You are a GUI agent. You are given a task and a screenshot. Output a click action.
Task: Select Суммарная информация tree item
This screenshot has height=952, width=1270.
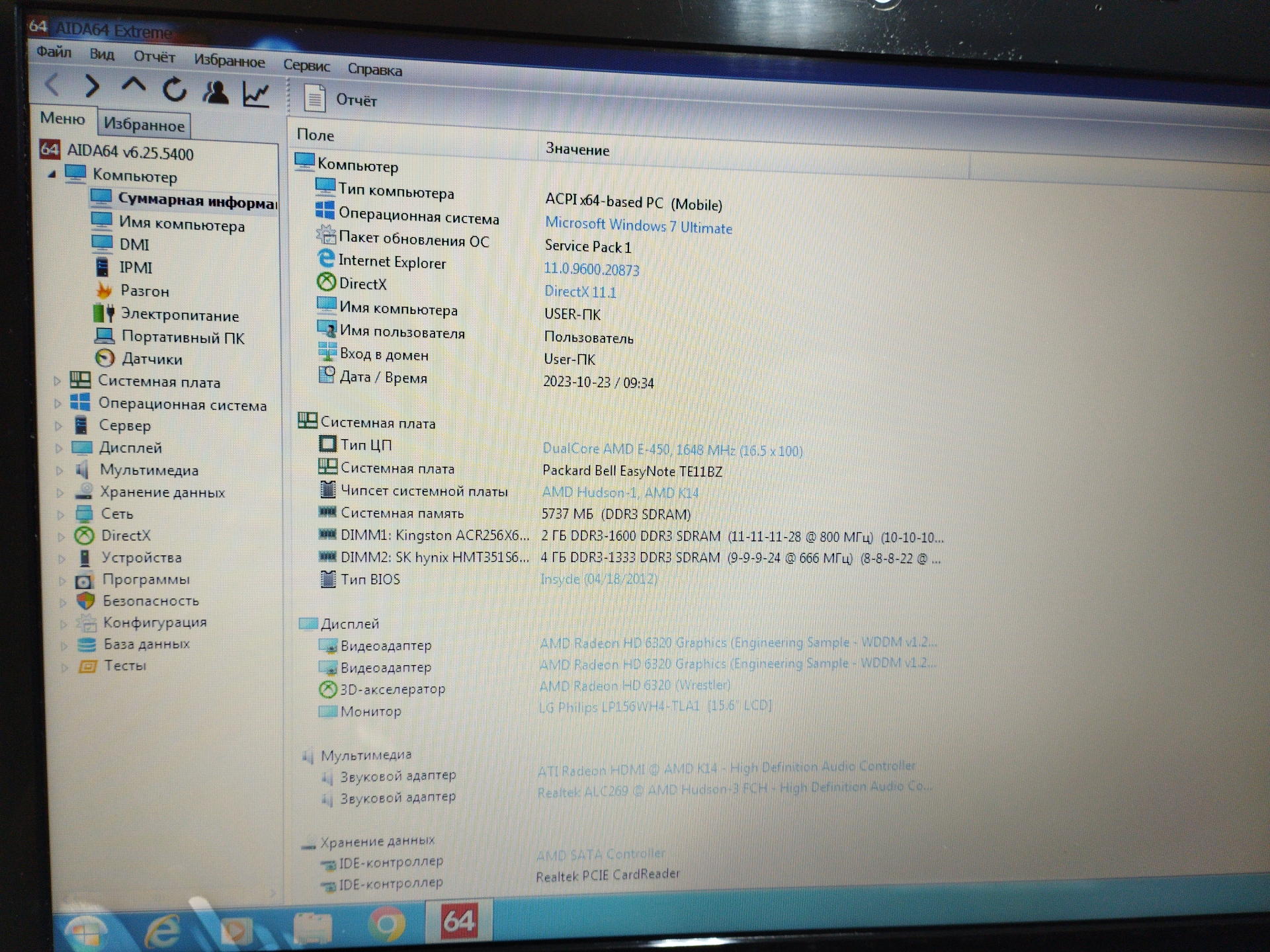[x=196, y=200]
